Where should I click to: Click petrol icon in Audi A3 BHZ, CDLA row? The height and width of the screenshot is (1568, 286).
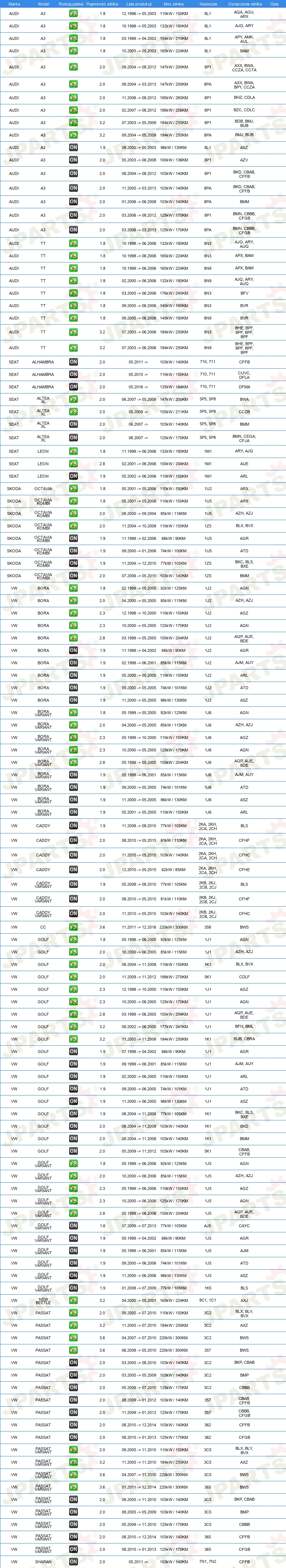pos(73,98)
